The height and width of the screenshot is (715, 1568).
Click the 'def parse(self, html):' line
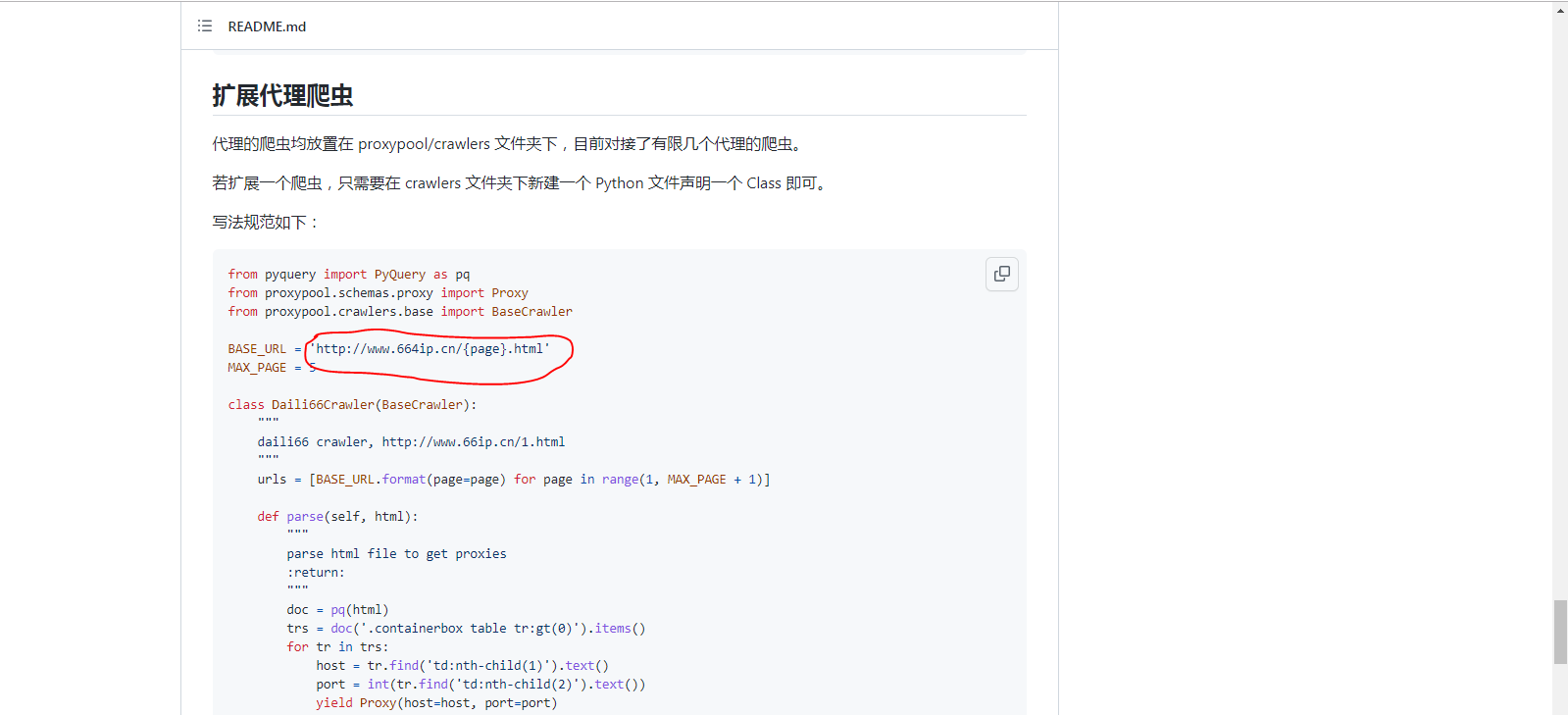coord(337,517)
